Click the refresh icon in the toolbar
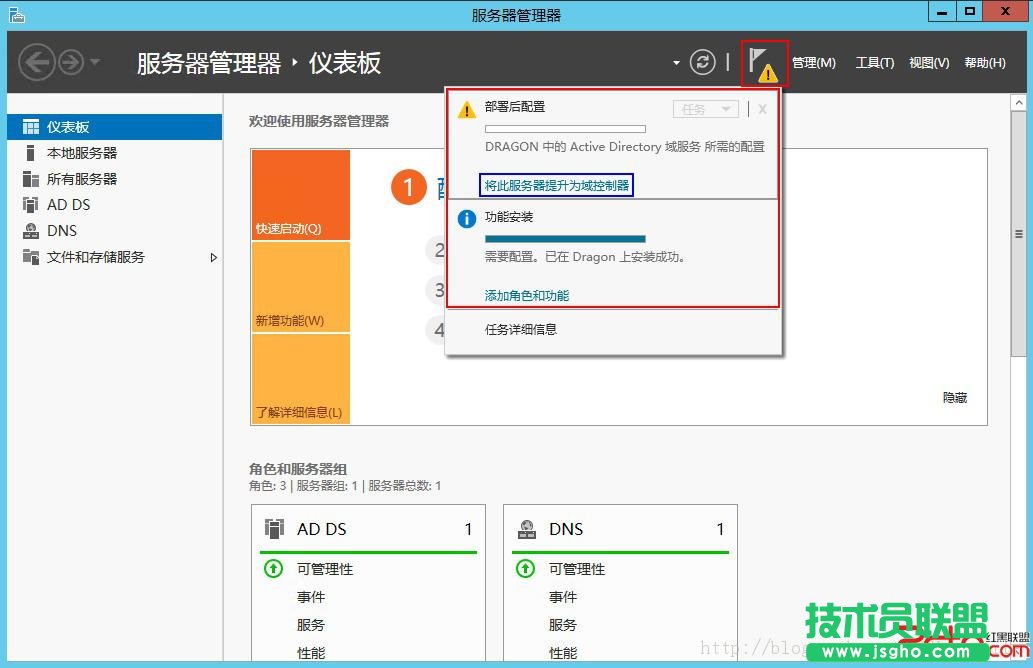Viewport: 1033px width, 668px height. [702, 61]
